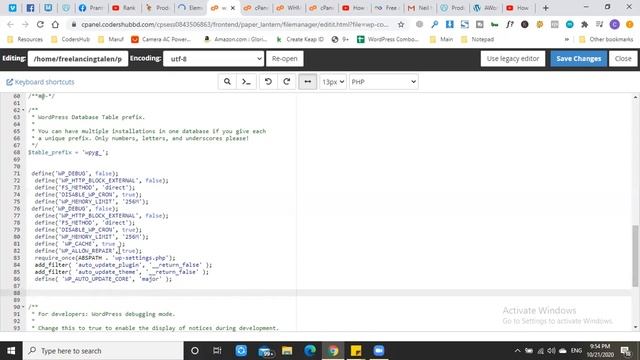Screen dimensions: 640x360
Task: Open the PHP language mode dropdown
Action: [384, 82]
